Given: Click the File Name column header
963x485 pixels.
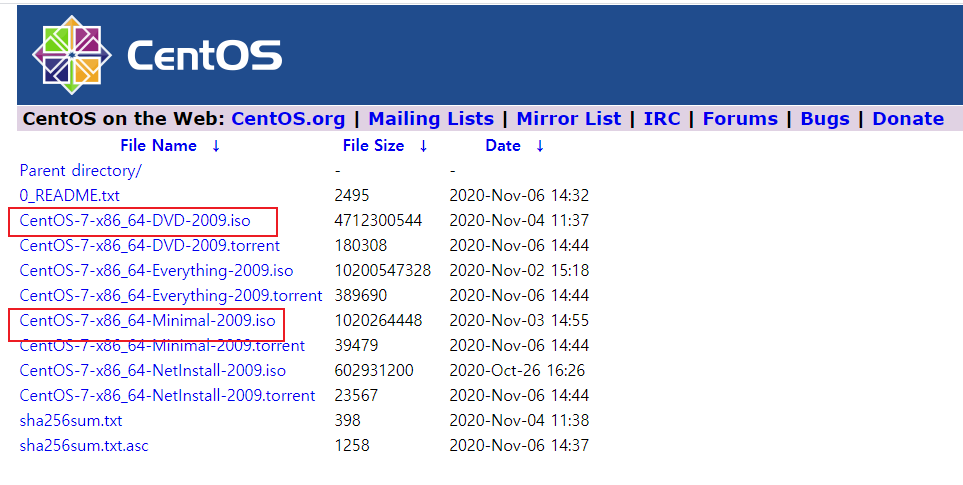Looking at the screenshot, I should click(x=158, y=146).
